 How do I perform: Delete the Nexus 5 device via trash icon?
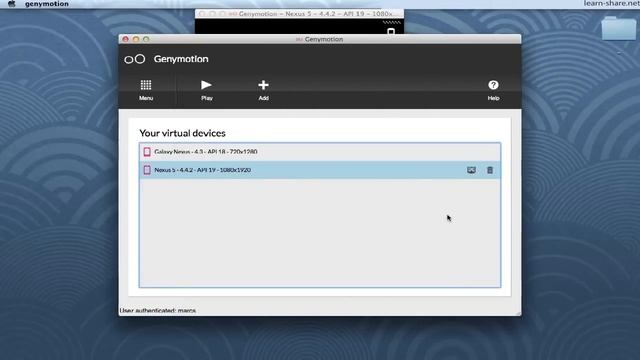point(490,170)
